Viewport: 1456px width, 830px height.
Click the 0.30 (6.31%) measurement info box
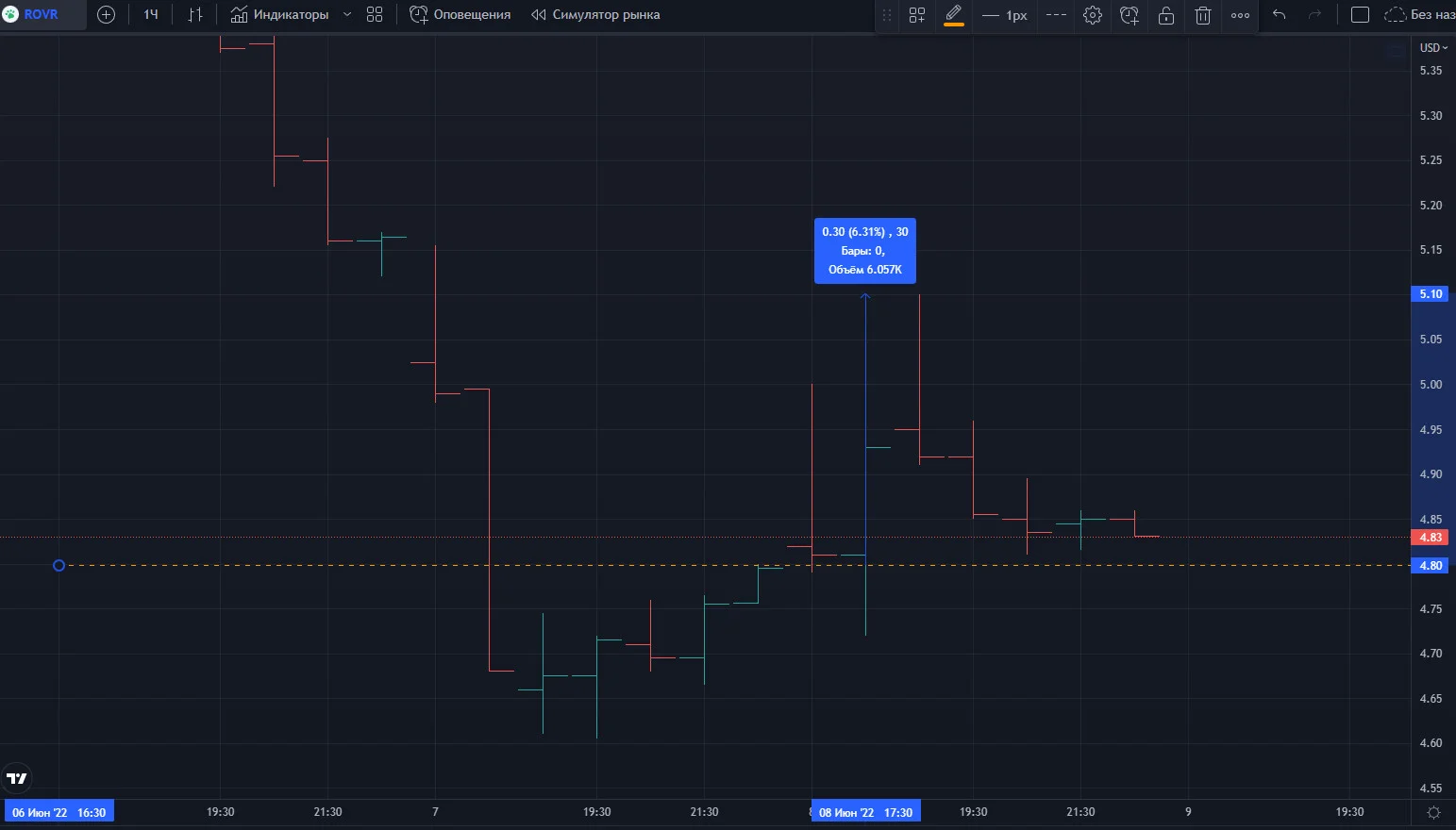(865, 251)
